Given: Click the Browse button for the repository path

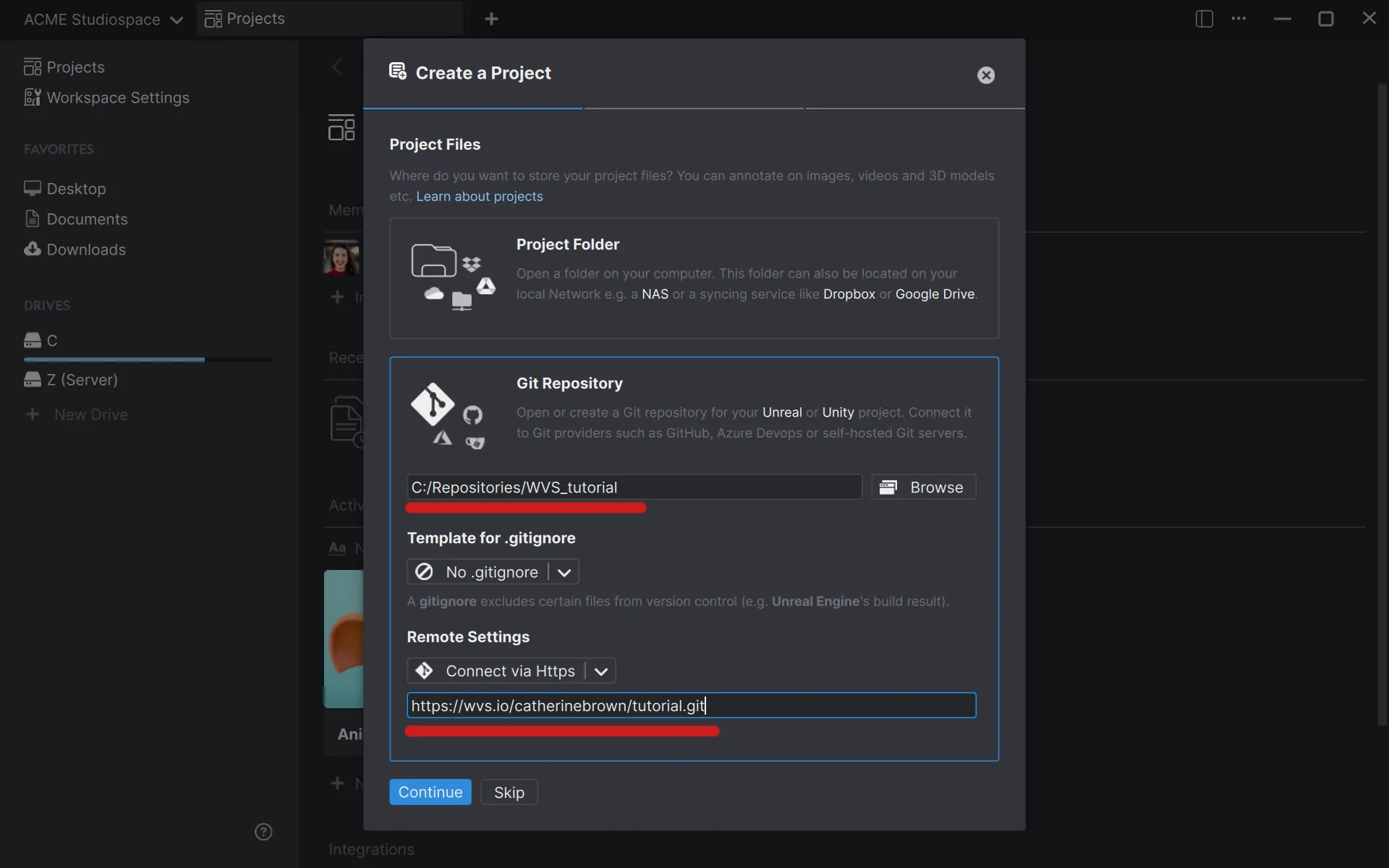Looking at the screenshot, I should [924, 487].
